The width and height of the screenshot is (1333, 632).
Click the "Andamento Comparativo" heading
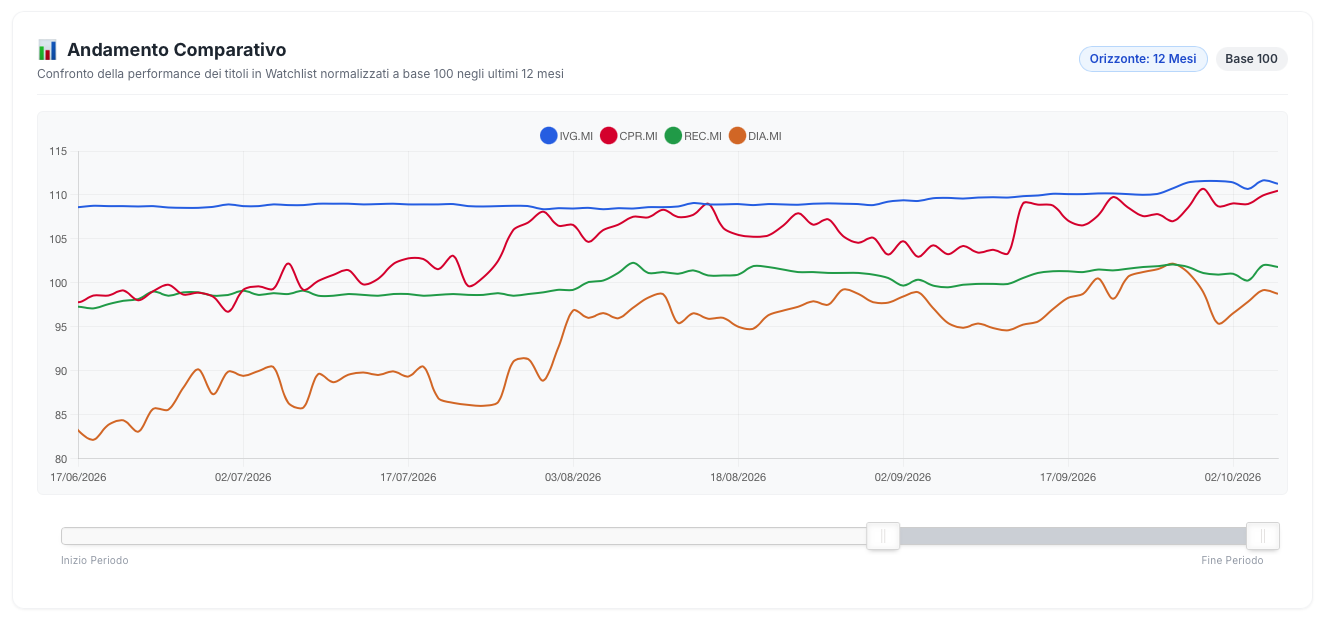coord(176,50)
